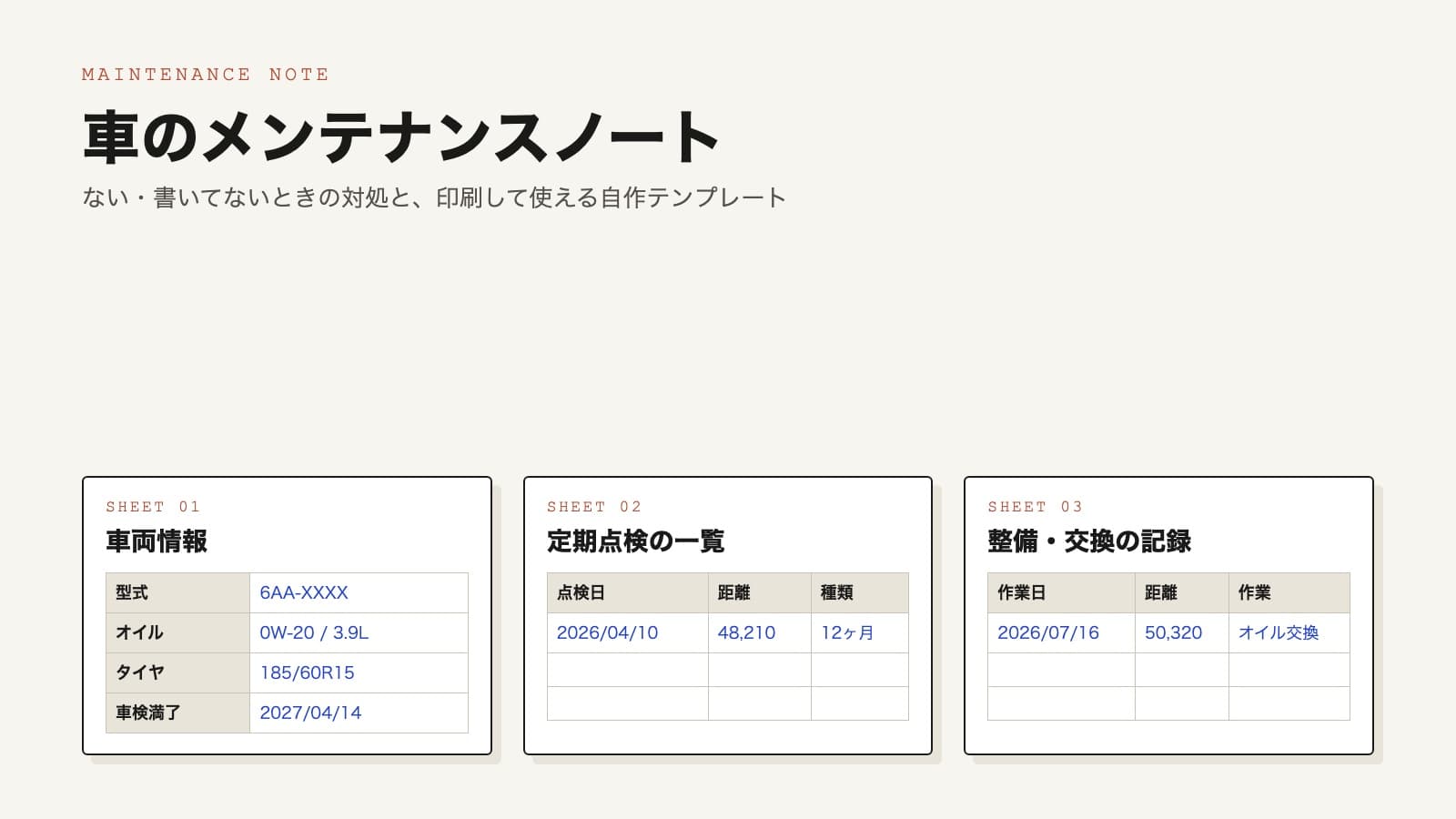This screenshot has height=819, width=1456.
Task: Click the SHEET 01 label
Action: (152, 507)
